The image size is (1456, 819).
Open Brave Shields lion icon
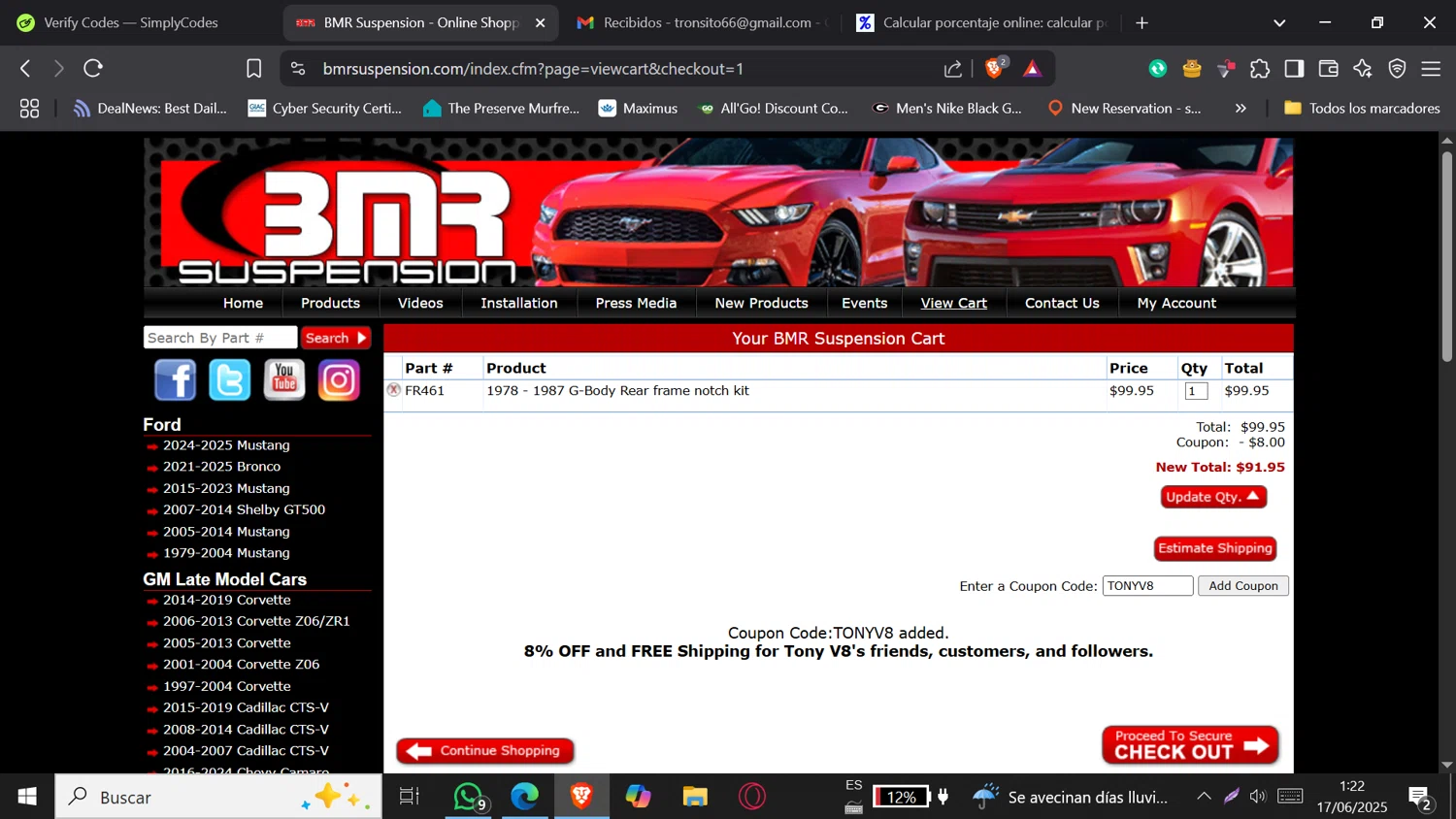coord(994,68)
